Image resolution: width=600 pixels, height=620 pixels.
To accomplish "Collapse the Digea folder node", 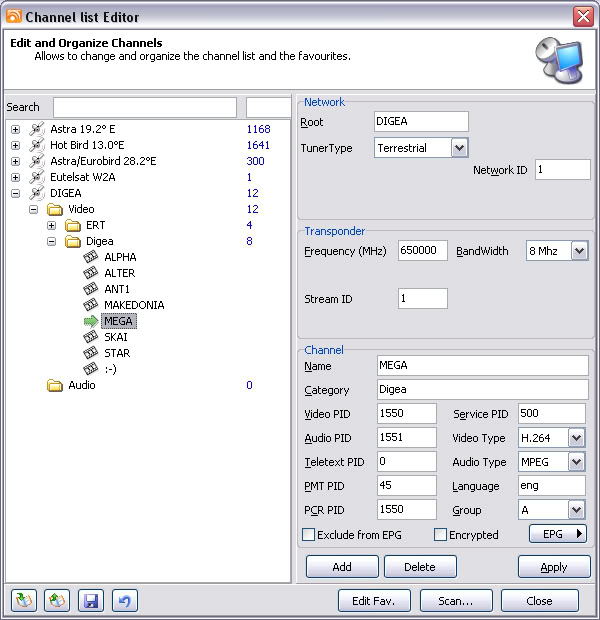I will [51, 241].
